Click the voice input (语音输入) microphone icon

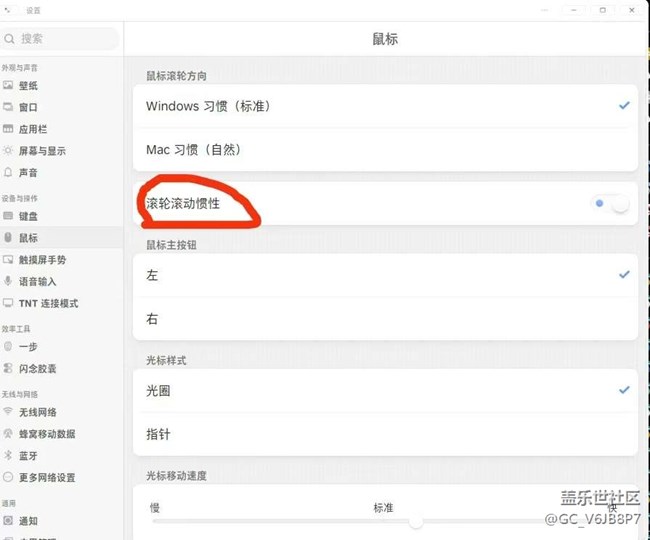[x=9, y=282]
